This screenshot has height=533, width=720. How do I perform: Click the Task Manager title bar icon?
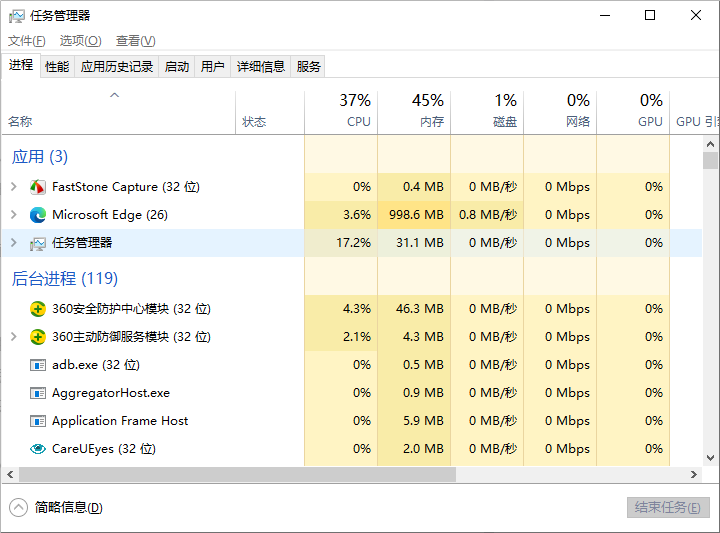pyautogui.click(x=17, y=16)
